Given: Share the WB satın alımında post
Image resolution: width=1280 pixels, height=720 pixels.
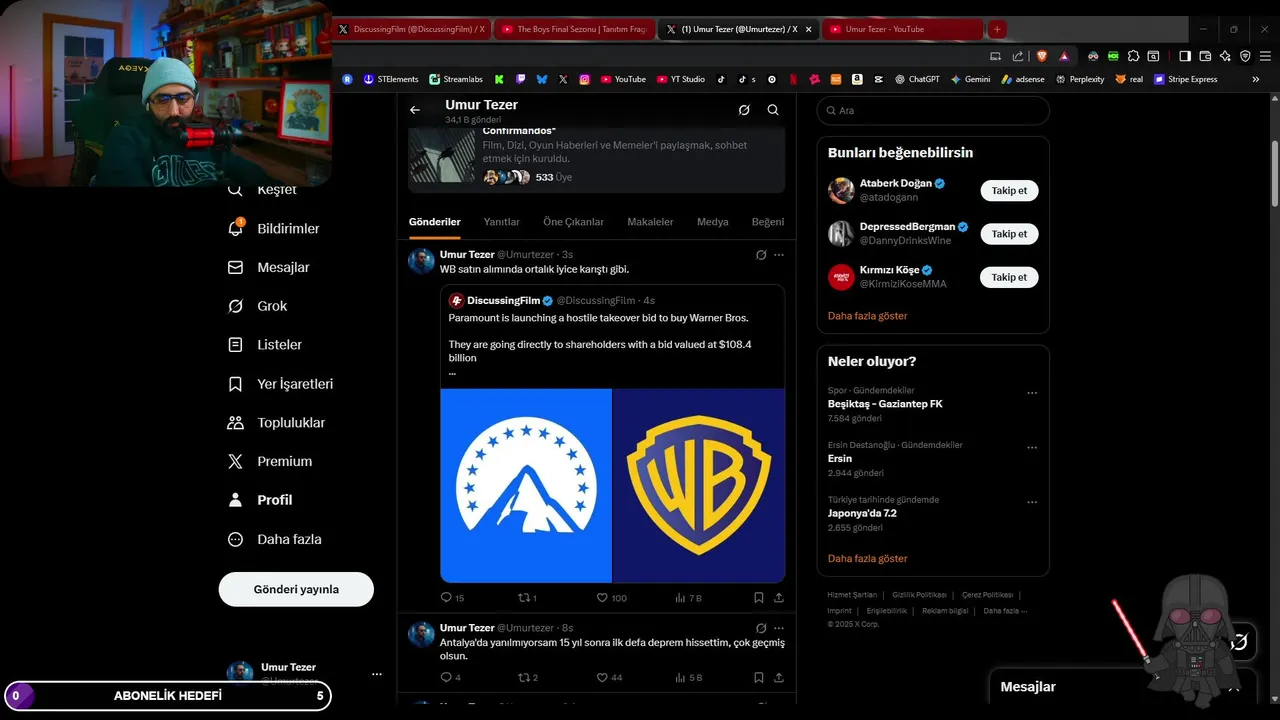Looking at the screenshot, I should (x=779, y=598).
